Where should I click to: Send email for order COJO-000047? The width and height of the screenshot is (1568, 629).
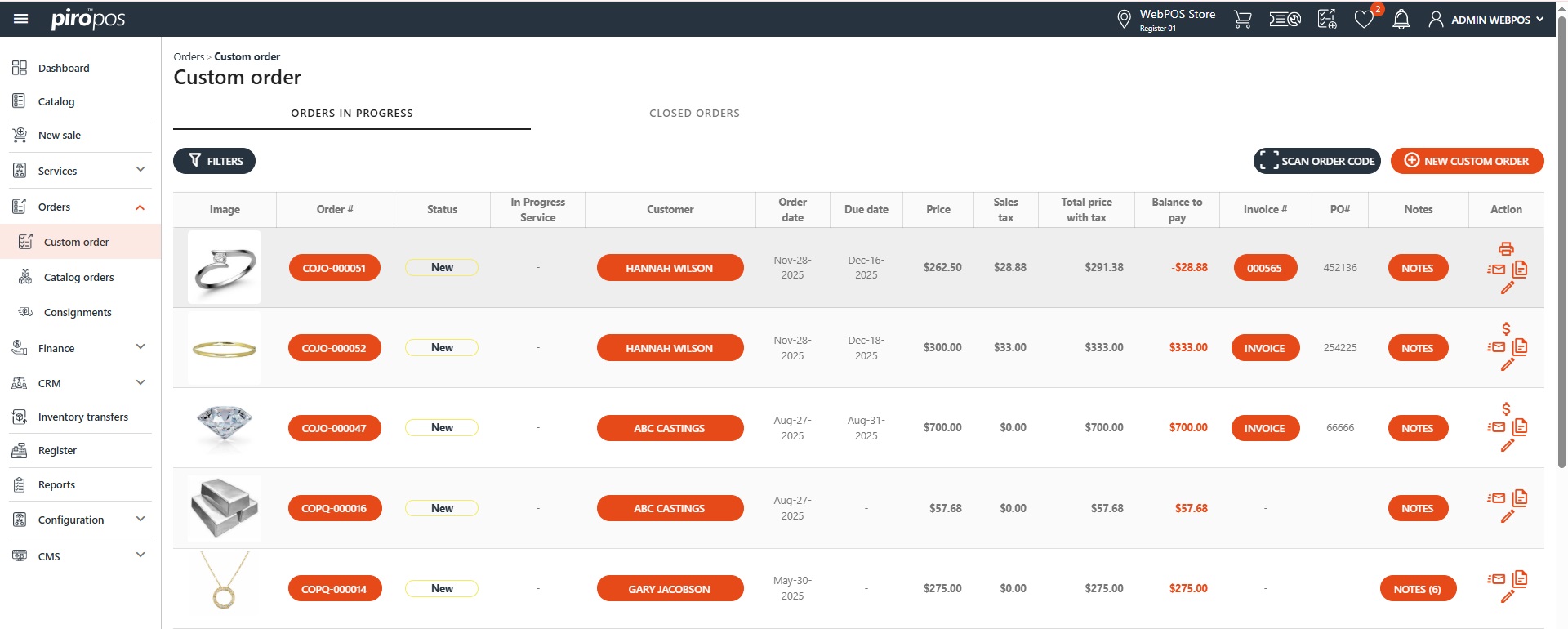(1496, 427)
